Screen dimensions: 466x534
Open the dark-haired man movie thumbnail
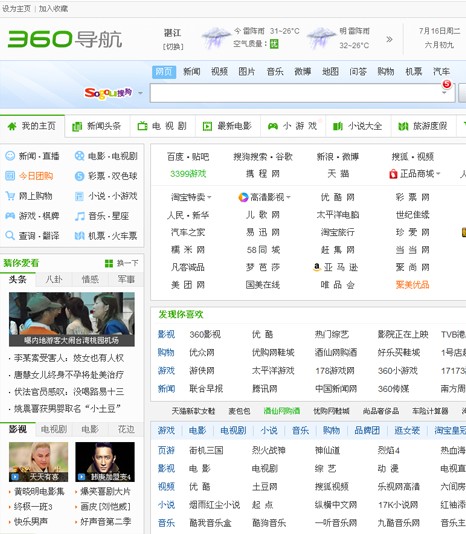coord(105,462)
